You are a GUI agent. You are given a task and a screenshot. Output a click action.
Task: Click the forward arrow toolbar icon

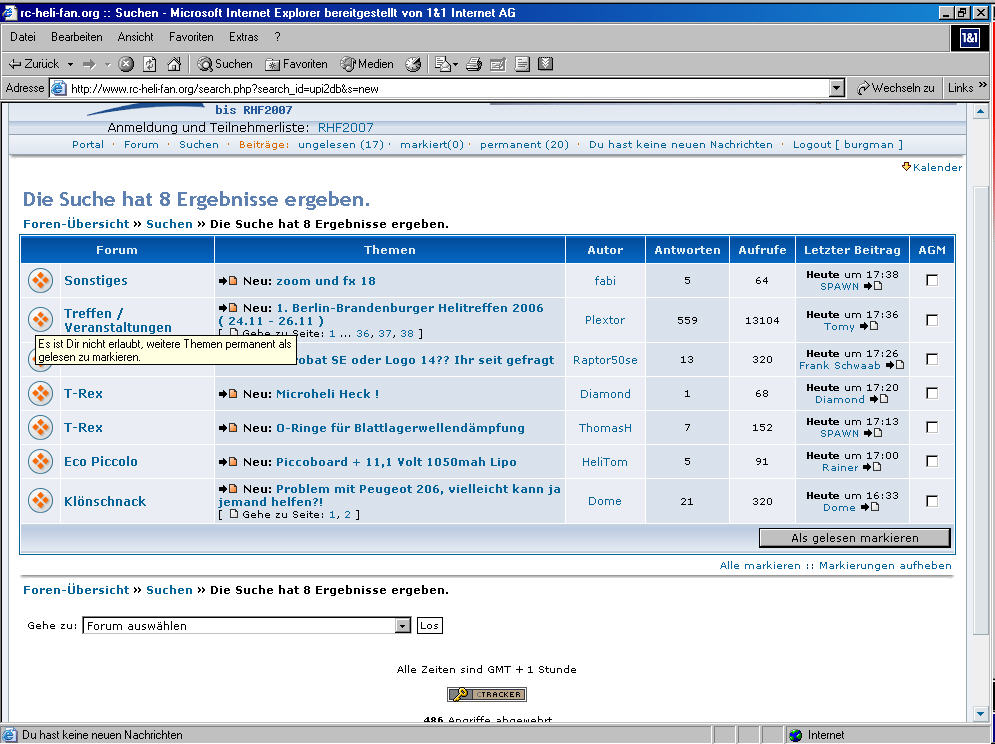point(89,63)
